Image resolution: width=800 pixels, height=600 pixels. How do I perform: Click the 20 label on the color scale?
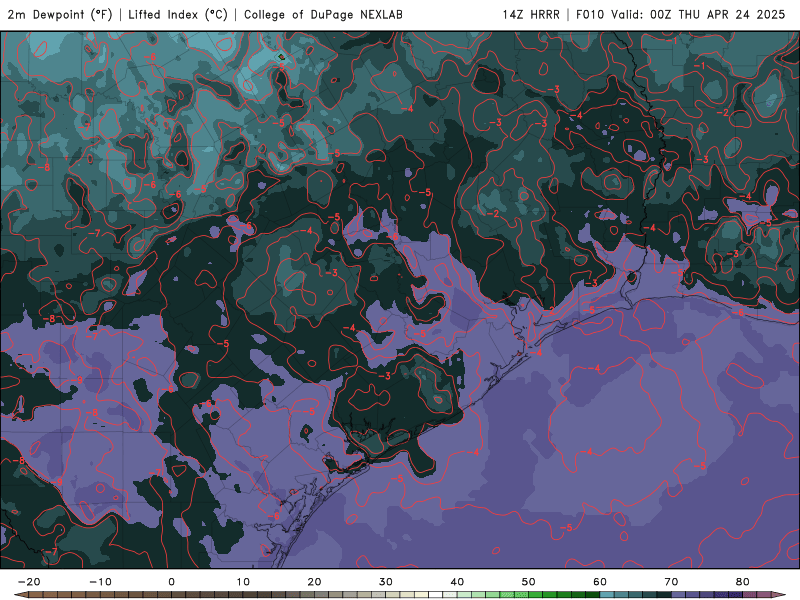tap(314, 582)
